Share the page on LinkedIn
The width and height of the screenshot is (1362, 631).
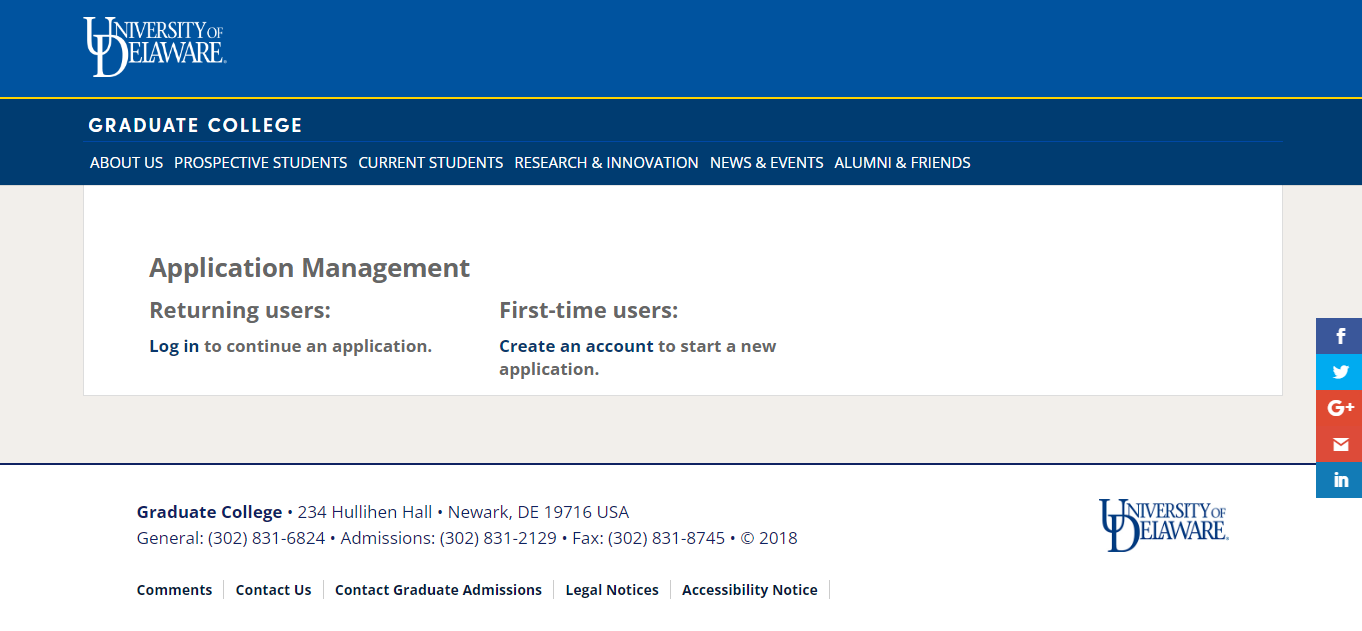coord(1339,480)
